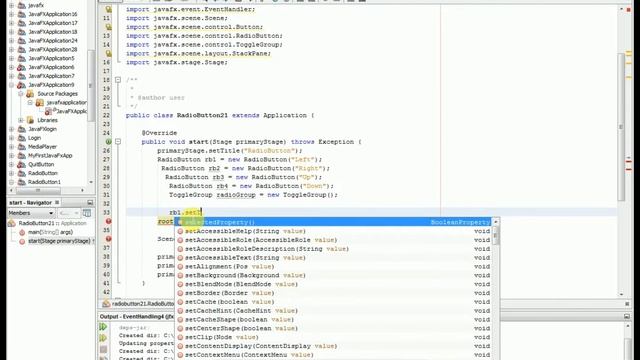
Task: Choose setCacheHint(CacheHint value) suggestion
Action: pyautogui.click(x=333, y=311)
